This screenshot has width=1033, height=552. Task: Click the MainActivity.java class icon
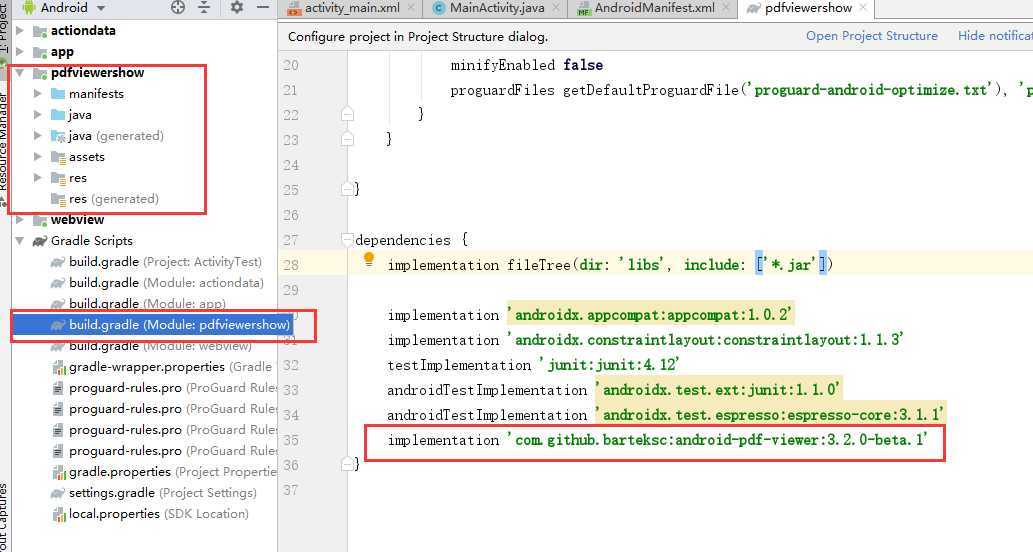pyautogui.click(x=439, y=9)
